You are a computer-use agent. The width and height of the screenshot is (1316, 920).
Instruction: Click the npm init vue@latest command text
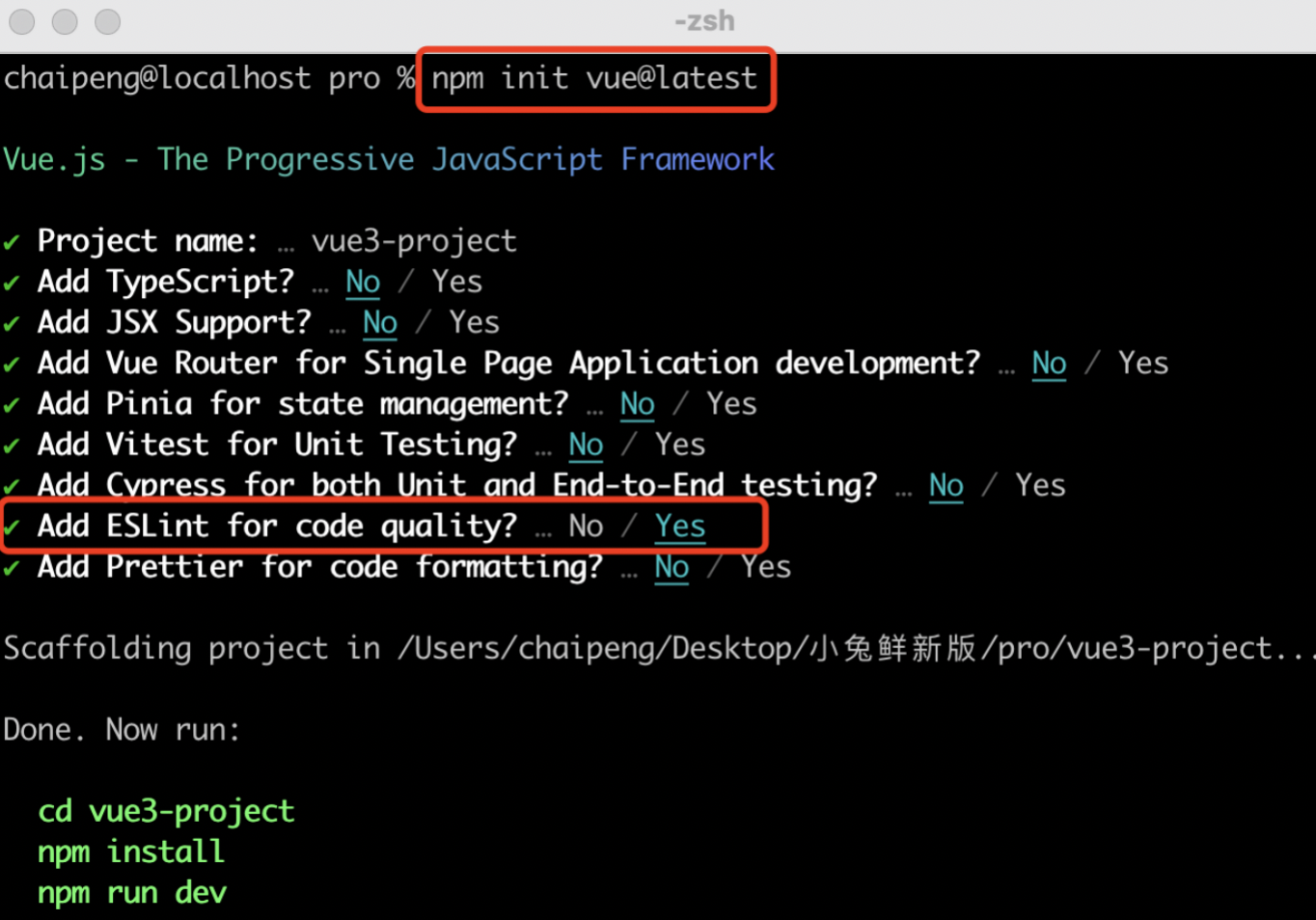(593, 78)
